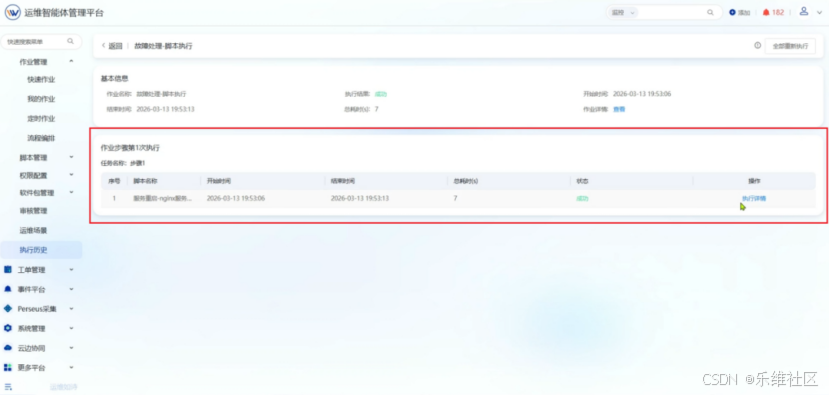
Task: Click the table row end time 19:53:13
Action: [x=360, y=199]
